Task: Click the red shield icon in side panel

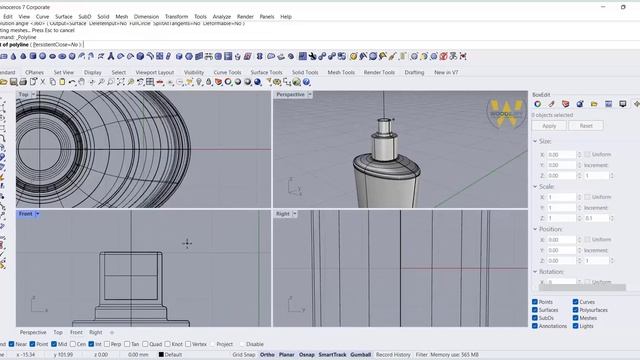Action: (565, 104)
